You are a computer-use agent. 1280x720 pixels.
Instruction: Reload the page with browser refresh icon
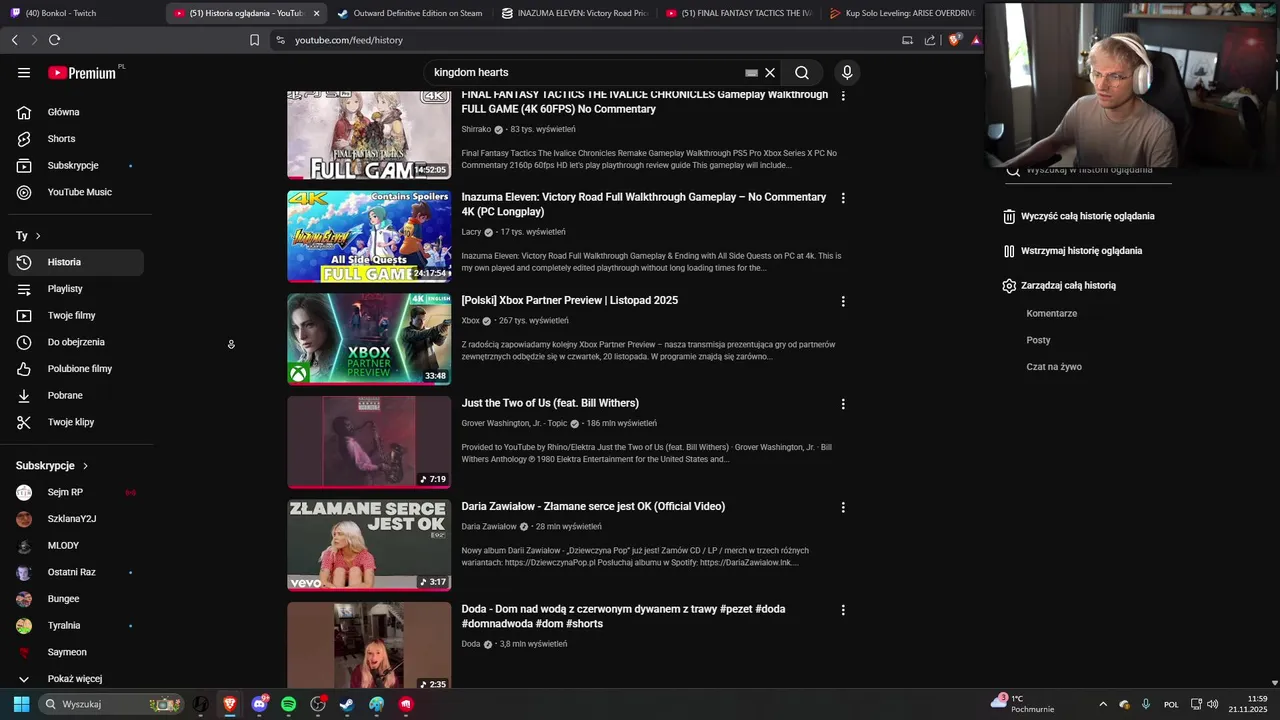coord(54,40)
